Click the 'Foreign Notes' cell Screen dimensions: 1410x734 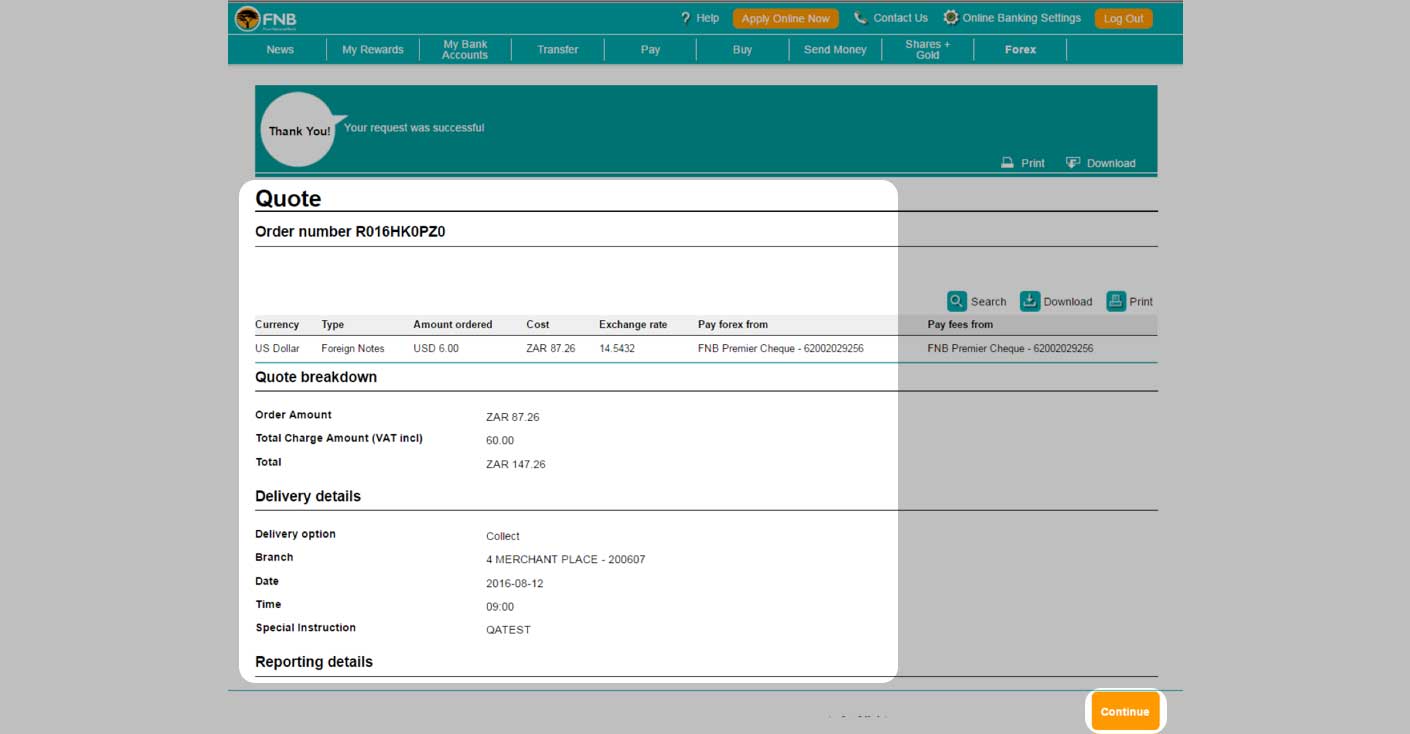click(353, 349)
